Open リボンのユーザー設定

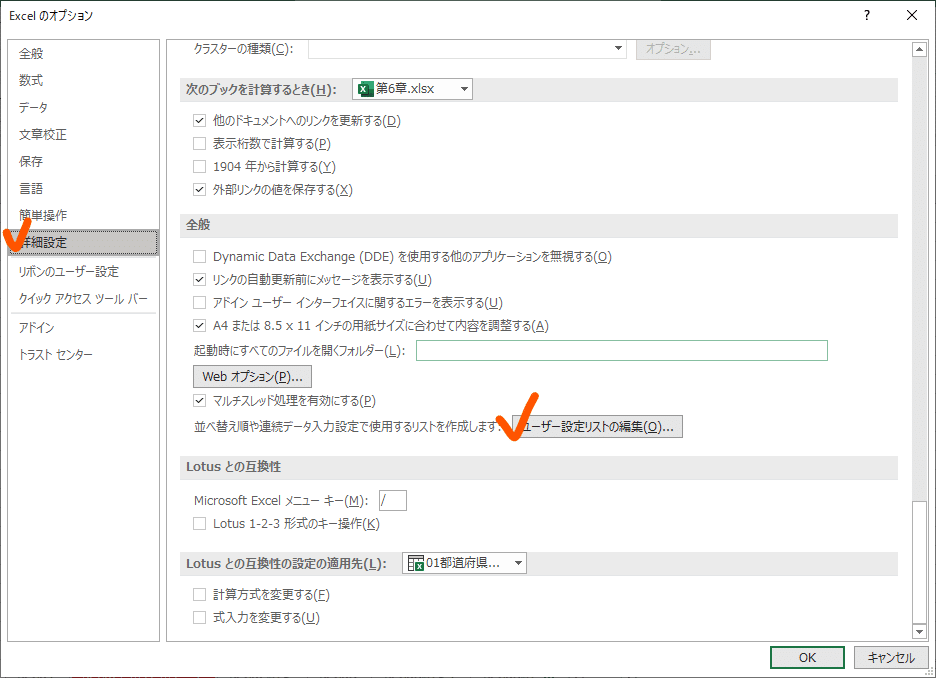click(x=69, y=272)
